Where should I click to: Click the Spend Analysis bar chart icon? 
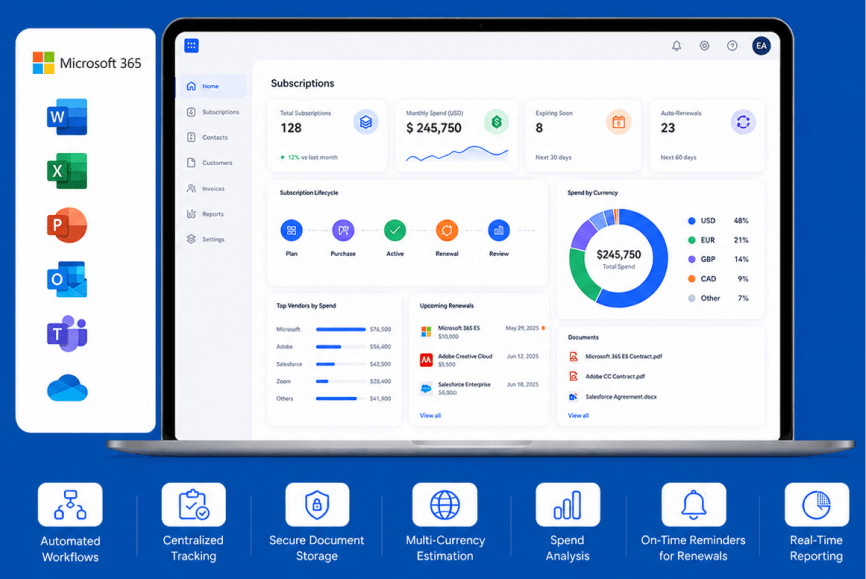(x=568, y=504)
